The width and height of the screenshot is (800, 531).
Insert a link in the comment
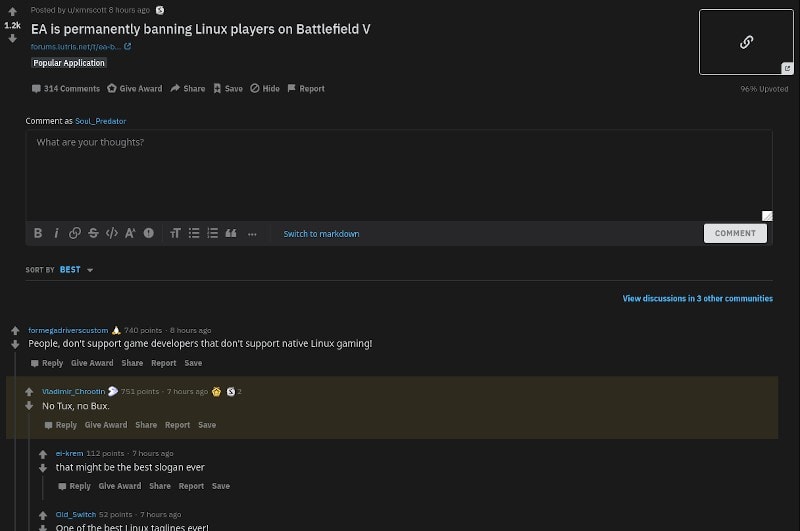tap(74, 233)
